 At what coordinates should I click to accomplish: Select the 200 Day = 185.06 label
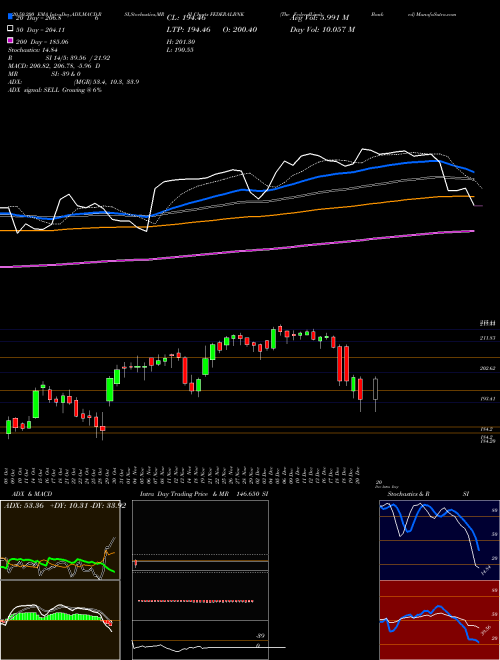42,42
